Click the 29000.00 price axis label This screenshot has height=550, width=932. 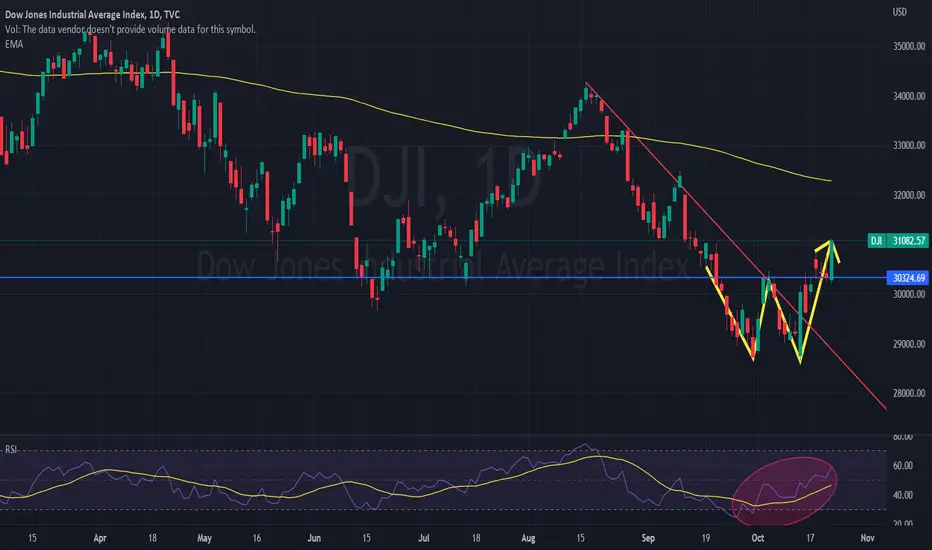[x=909, y=344]
